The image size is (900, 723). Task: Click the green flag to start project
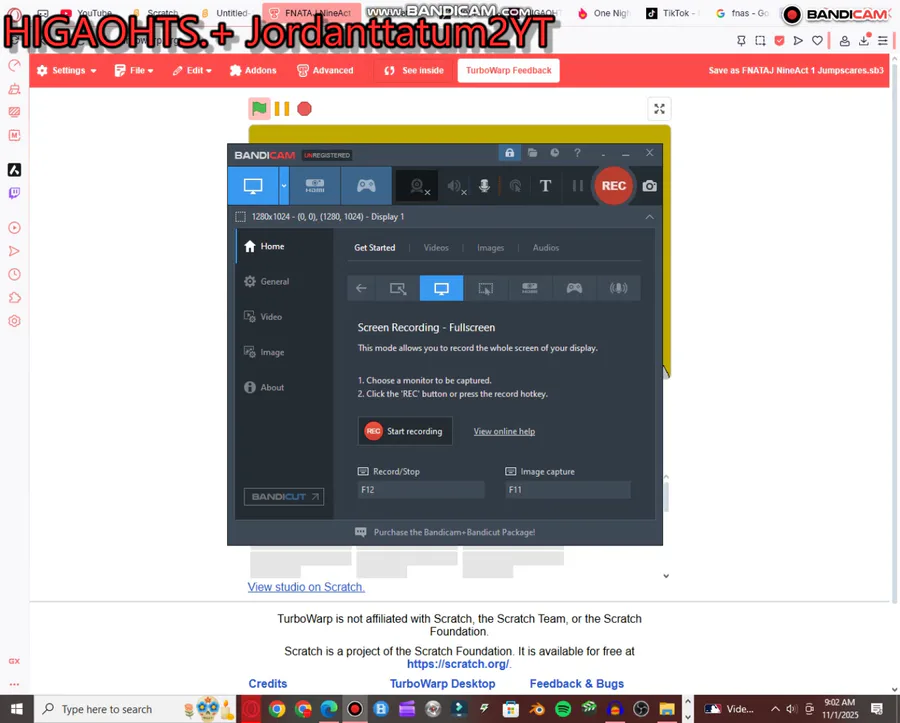[x=259, y=108]
